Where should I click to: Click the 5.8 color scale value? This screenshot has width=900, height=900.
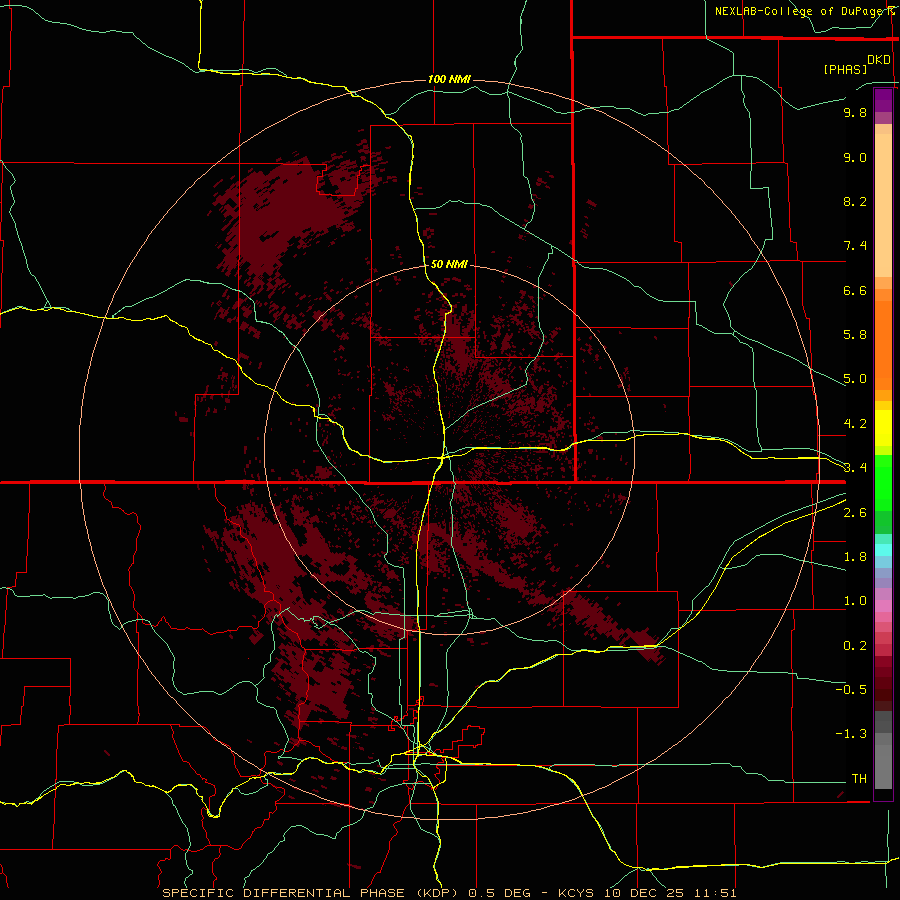855,335
